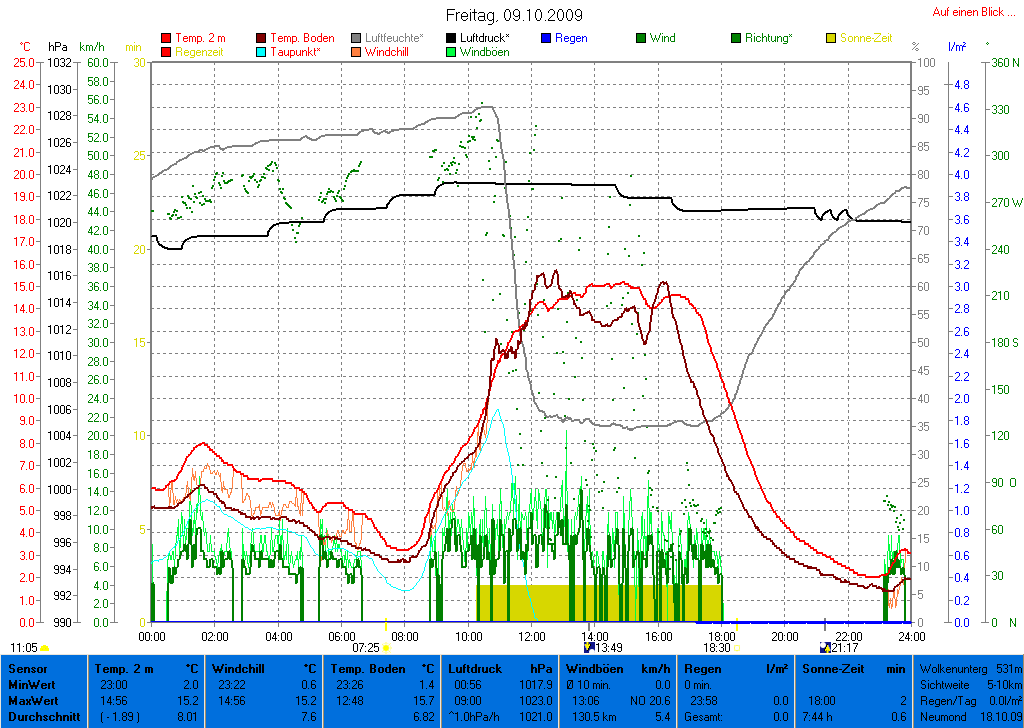
Task: Click the red Temp. 2 m legend swatch
Action: [x=166, y=38]
